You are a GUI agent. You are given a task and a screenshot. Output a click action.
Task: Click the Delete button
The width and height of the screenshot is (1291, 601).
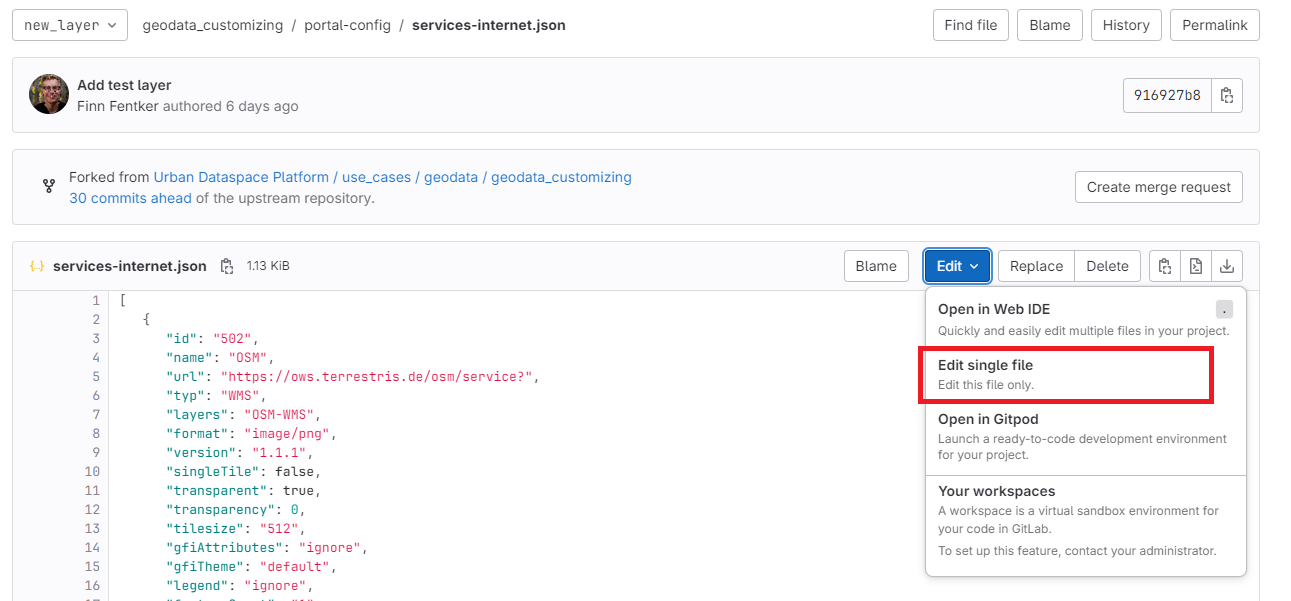click(1107, 266)
